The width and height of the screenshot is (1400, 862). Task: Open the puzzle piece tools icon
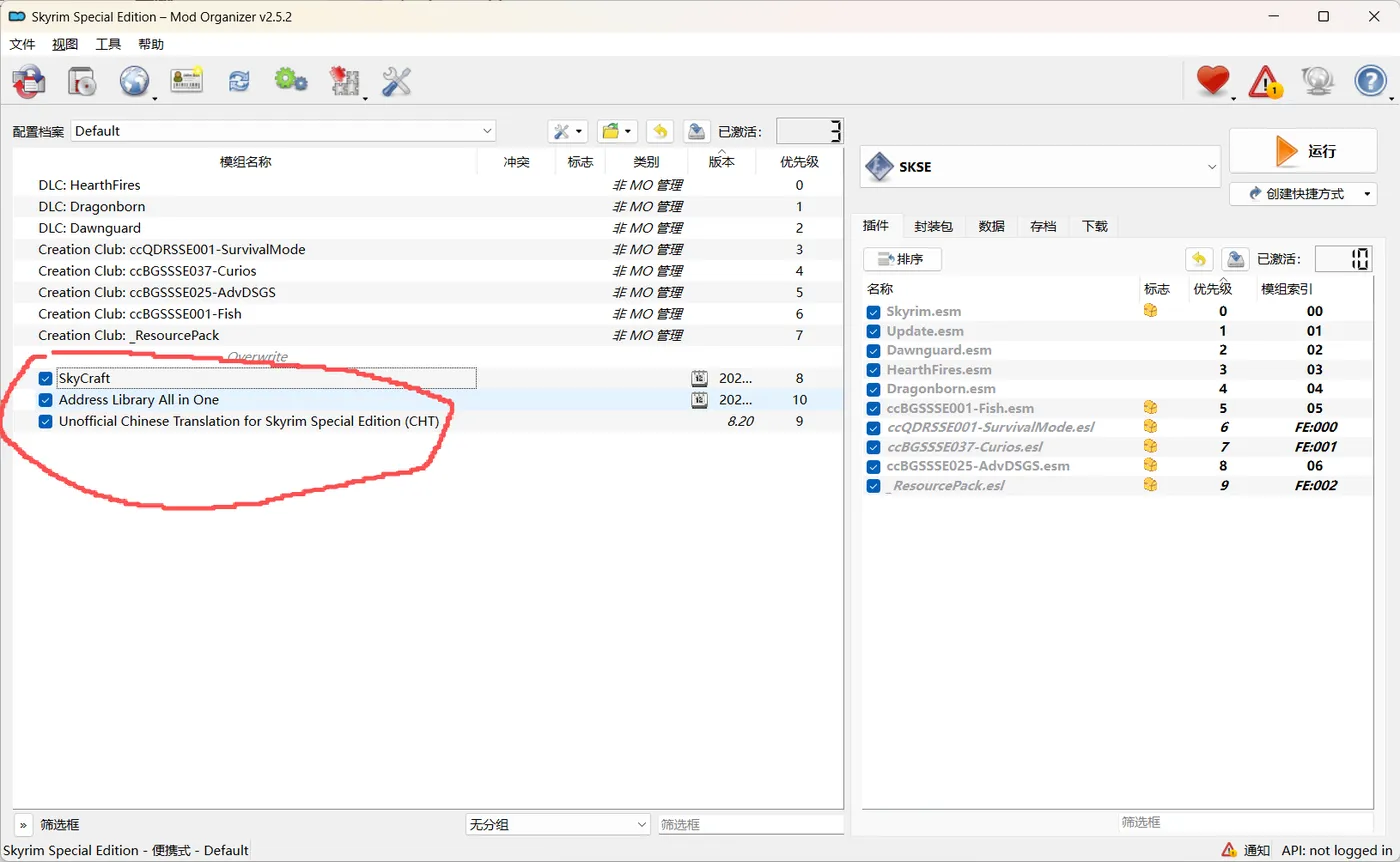click(x=344, y=82)
